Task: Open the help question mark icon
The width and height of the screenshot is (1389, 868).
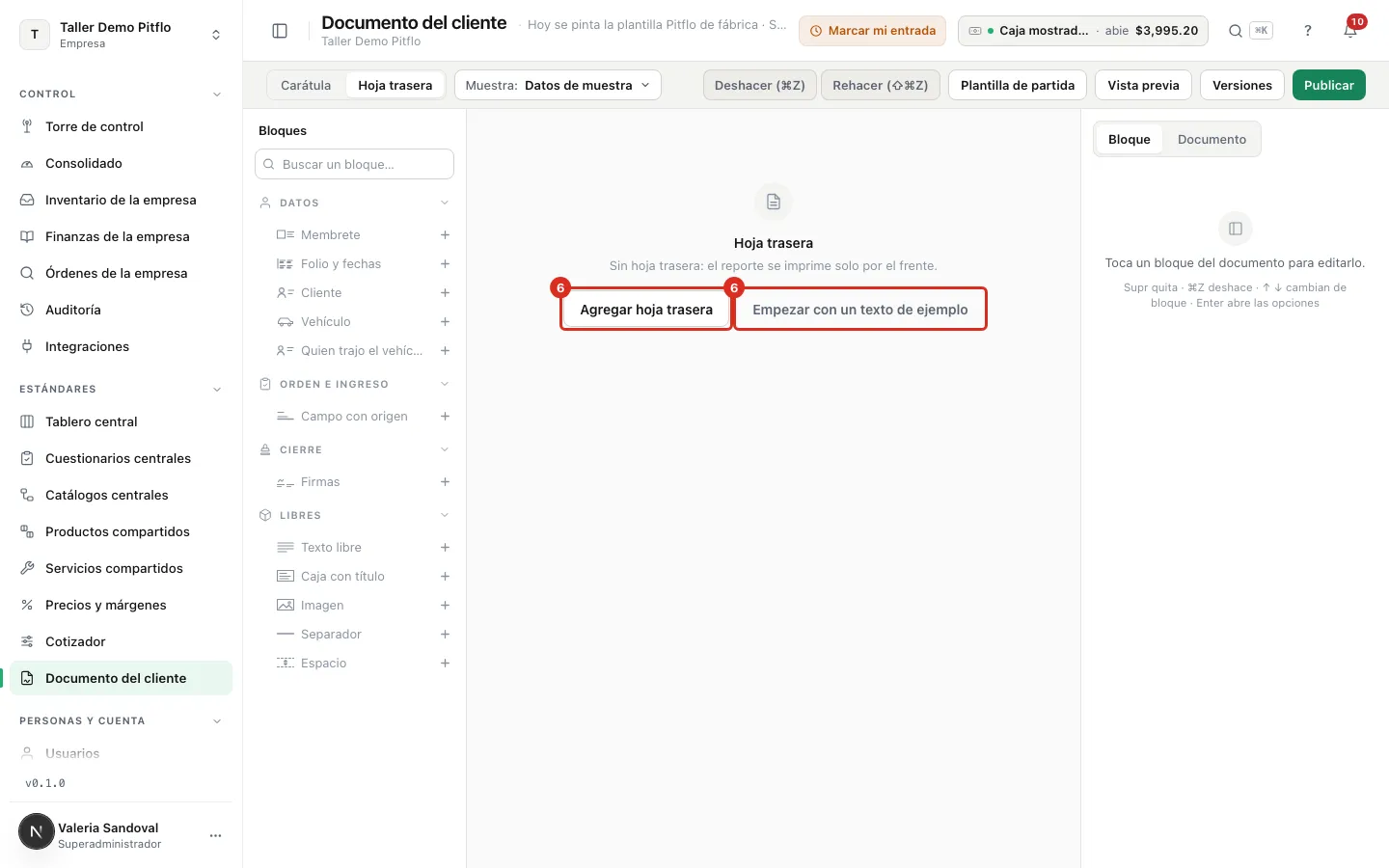Action: pos(1308,31)
